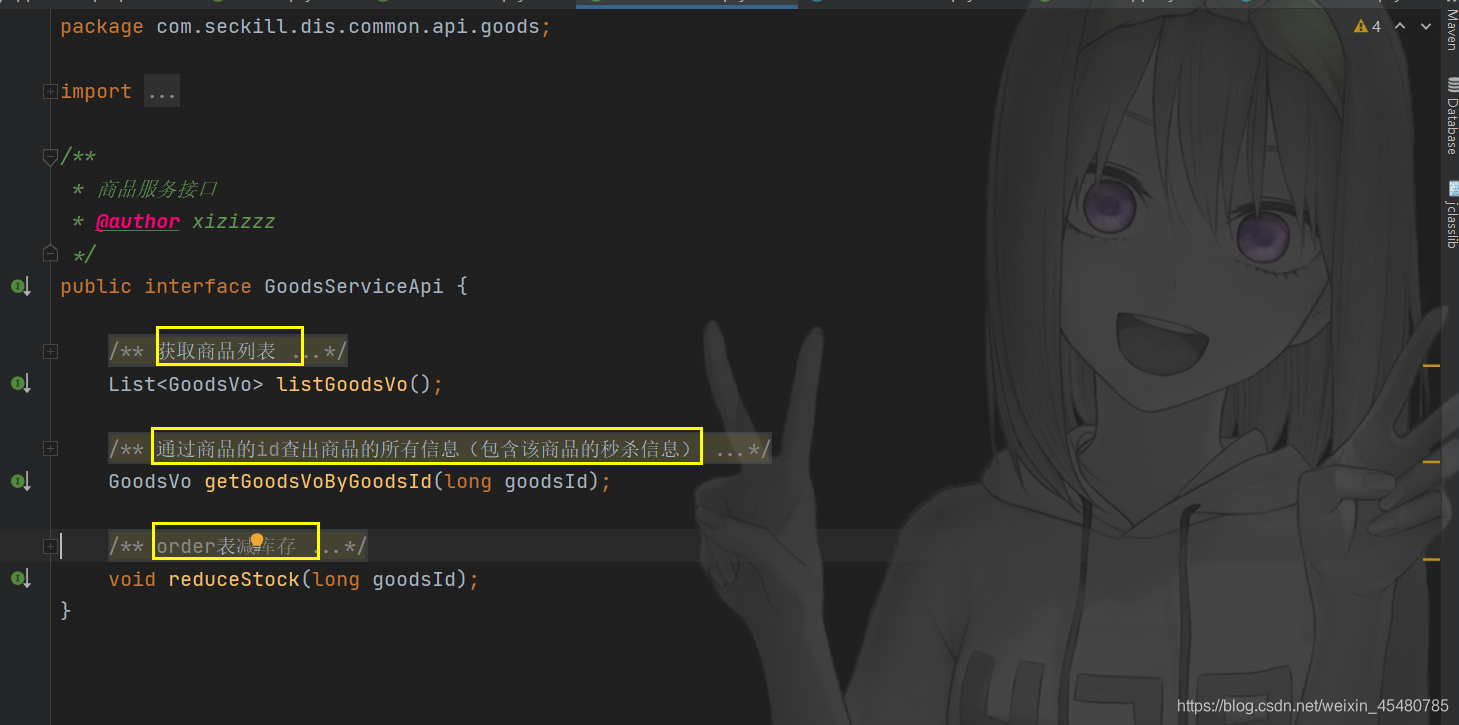Click the 商品服务接口 comment text

pos(157,190)
